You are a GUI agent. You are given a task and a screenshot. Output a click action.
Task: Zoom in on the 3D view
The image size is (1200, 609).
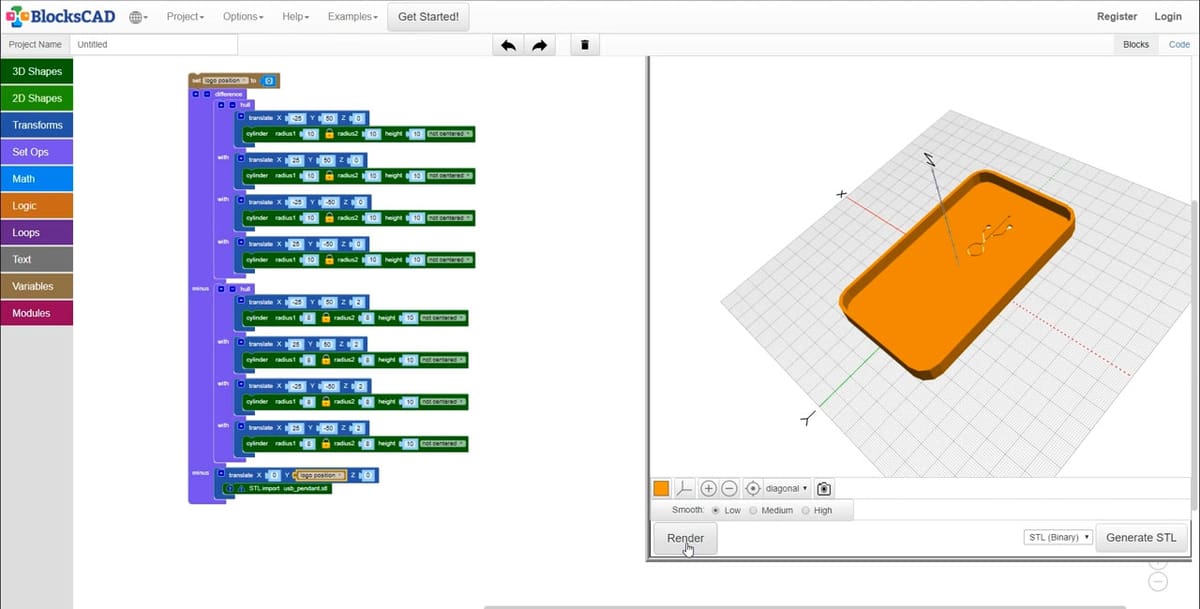[708, 488]
